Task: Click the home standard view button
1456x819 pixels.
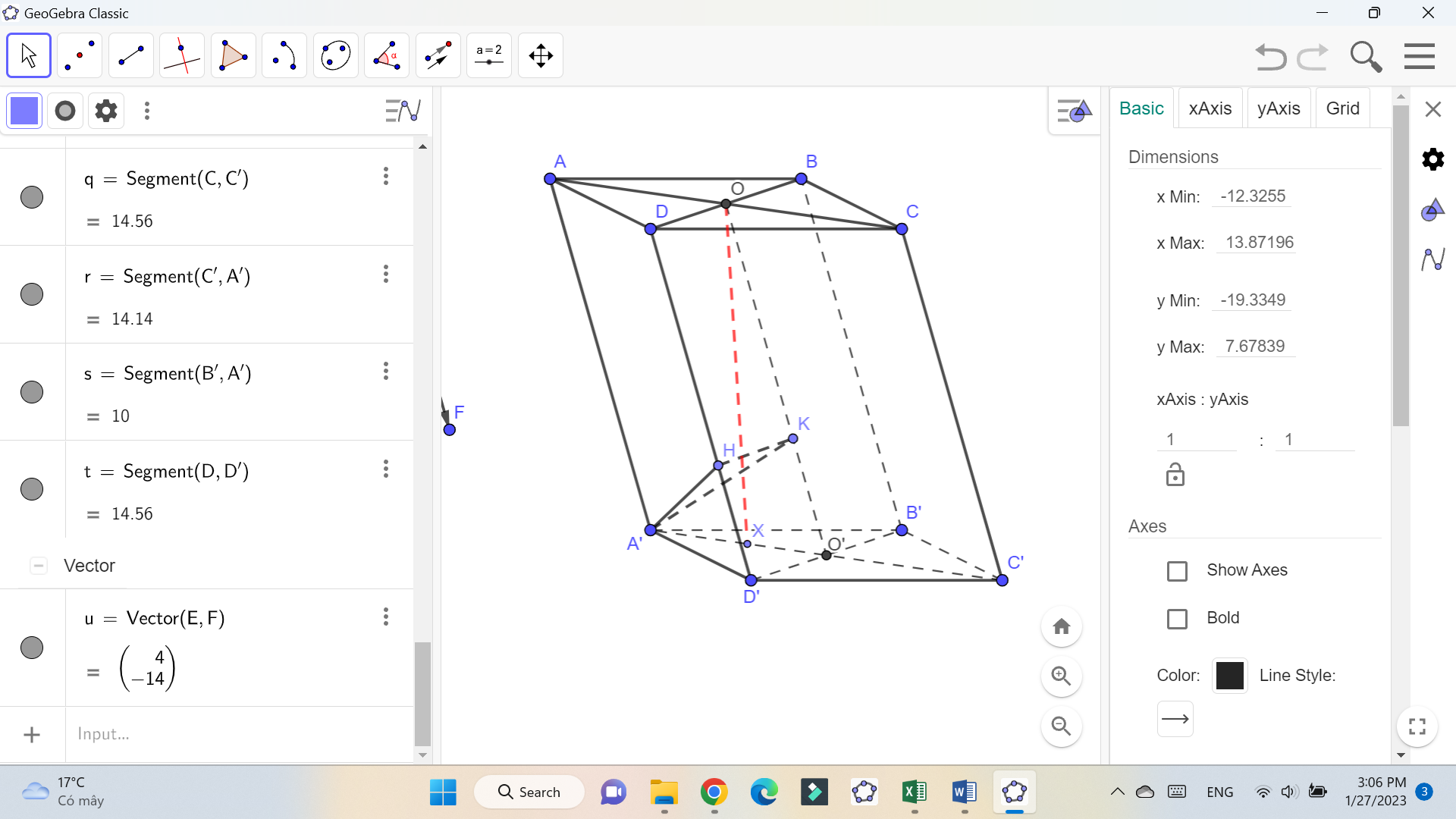Action: click(1061, 626)
